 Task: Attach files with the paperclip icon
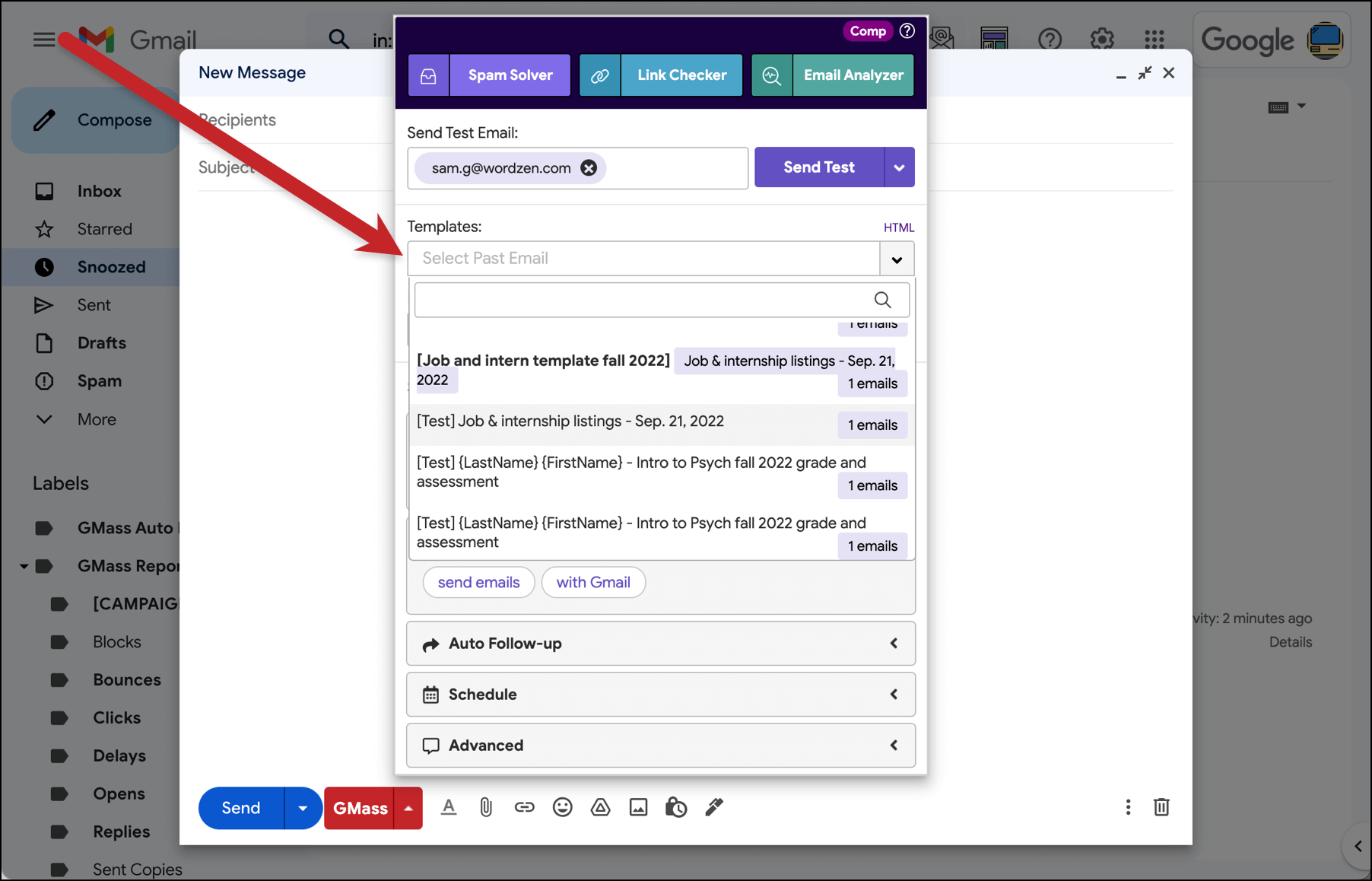point(486,807)
